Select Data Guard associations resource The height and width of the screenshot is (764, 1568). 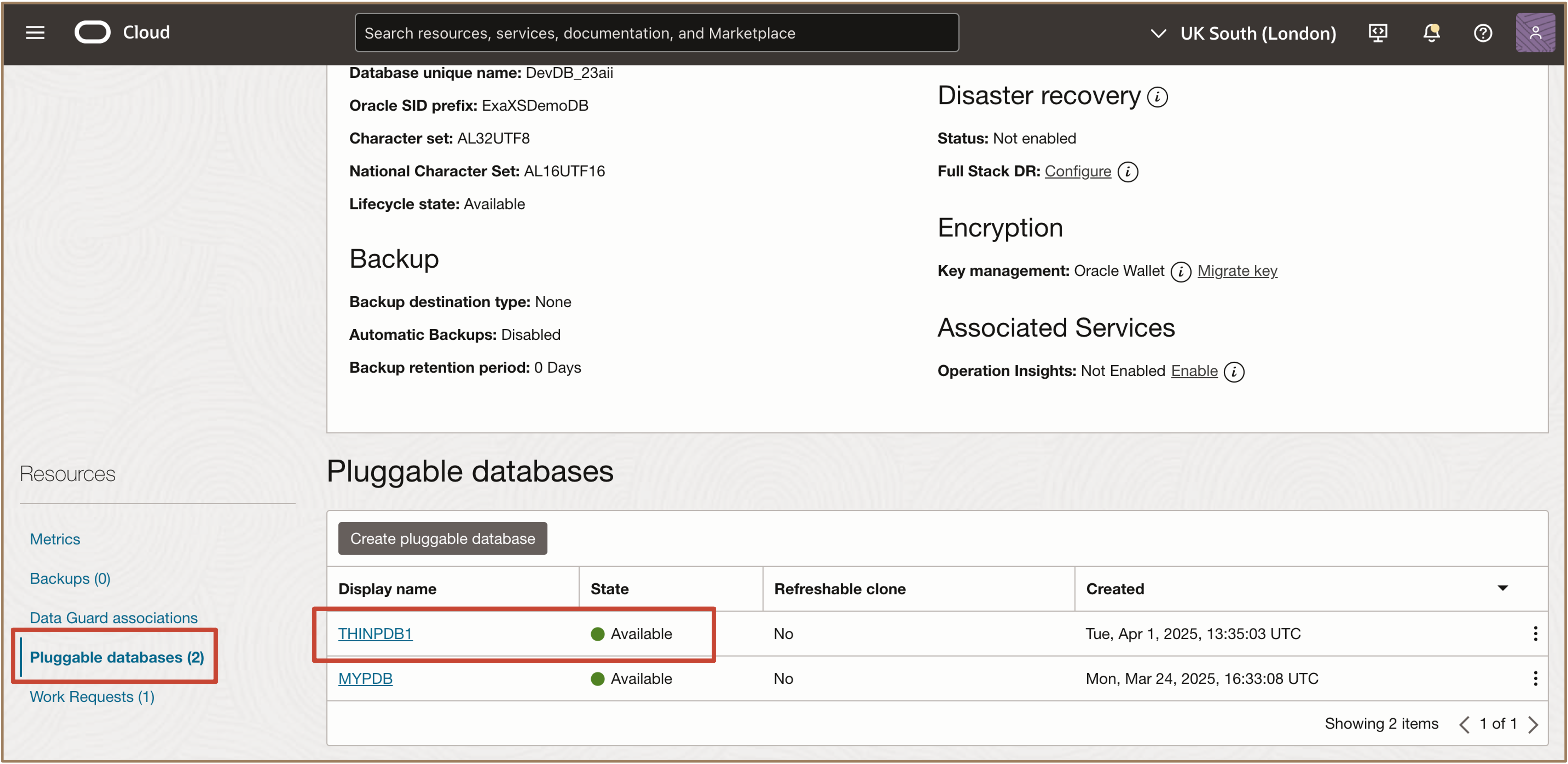pos(114,617)
